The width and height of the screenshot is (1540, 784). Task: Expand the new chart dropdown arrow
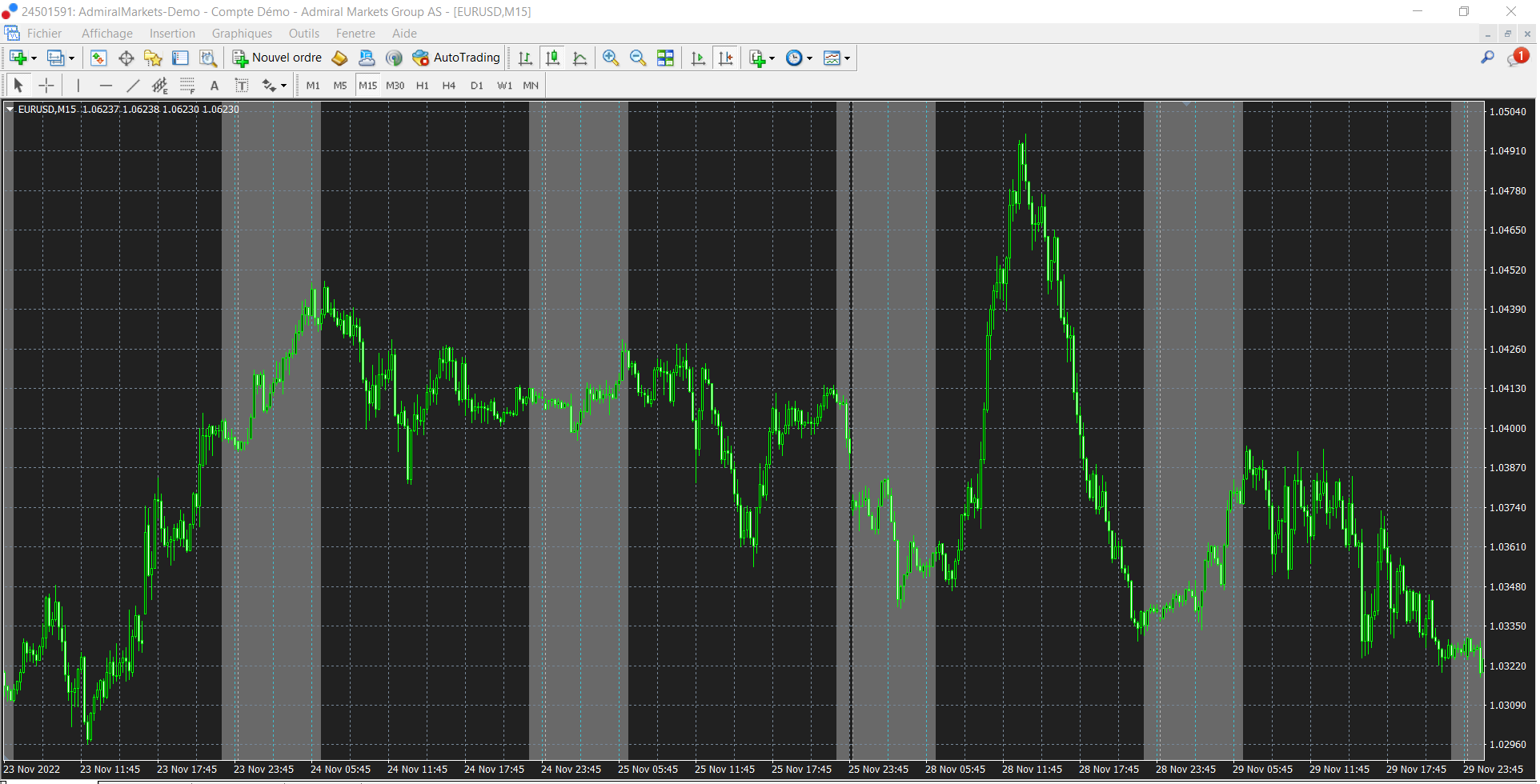click(x=34, y=58)
